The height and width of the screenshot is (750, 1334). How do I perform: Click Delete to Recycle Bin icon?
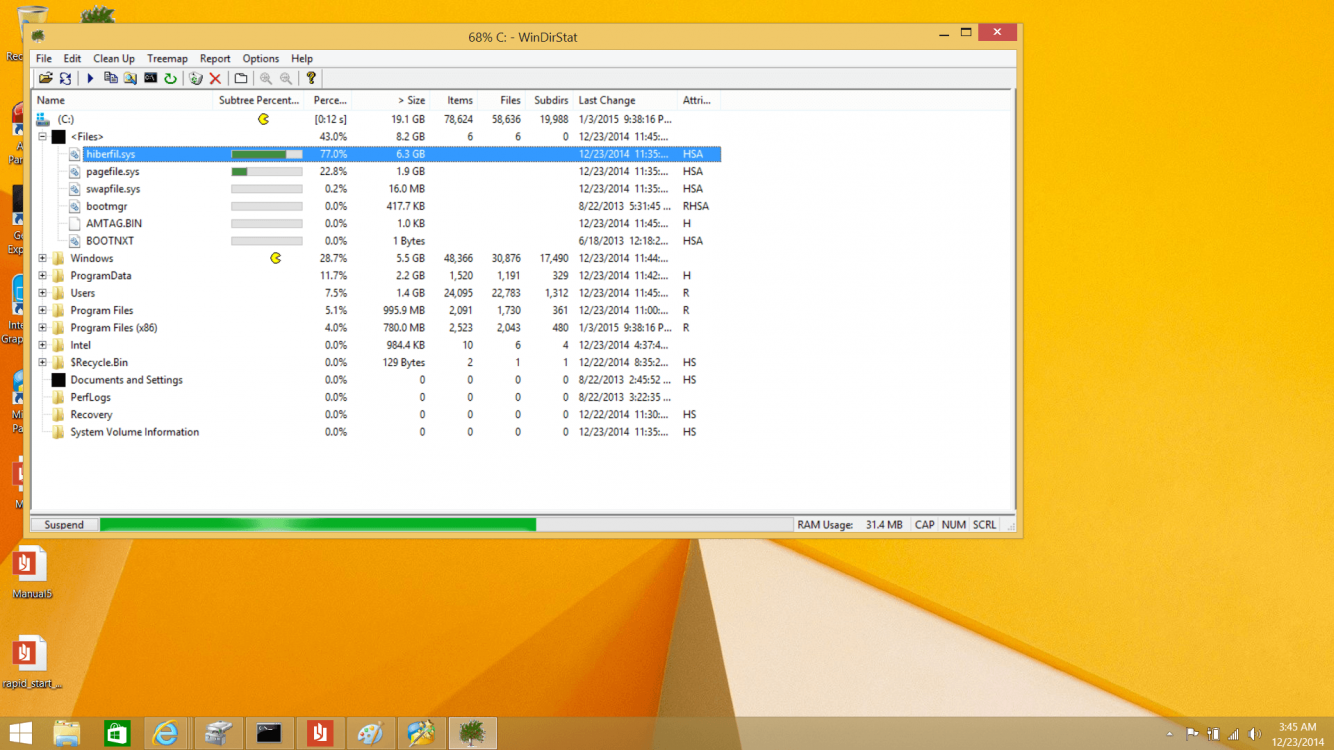pyautogui.click(x=196, y=78)
